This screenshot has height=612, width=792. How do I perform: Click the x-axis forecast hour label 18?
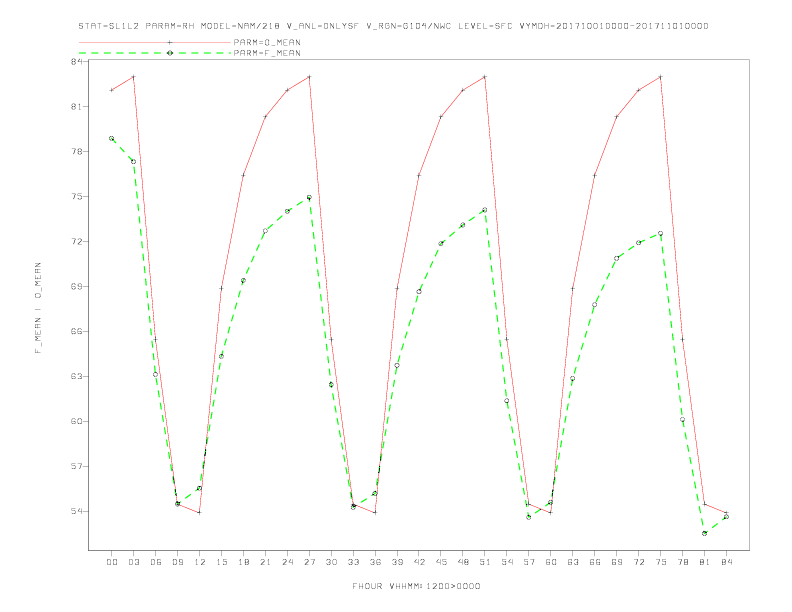(243, 562)
